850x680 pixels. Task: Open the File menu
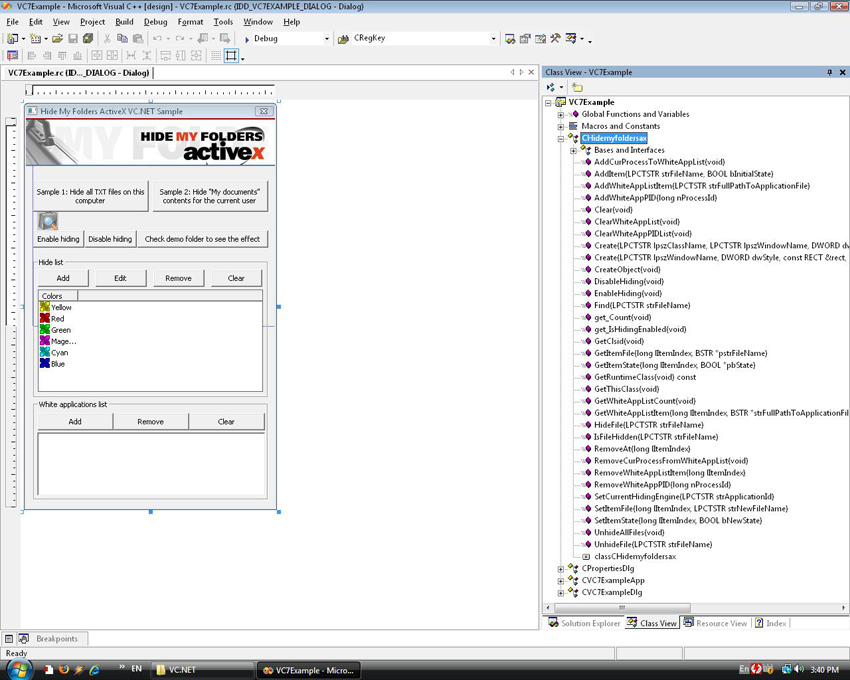(x=12, y=22)
